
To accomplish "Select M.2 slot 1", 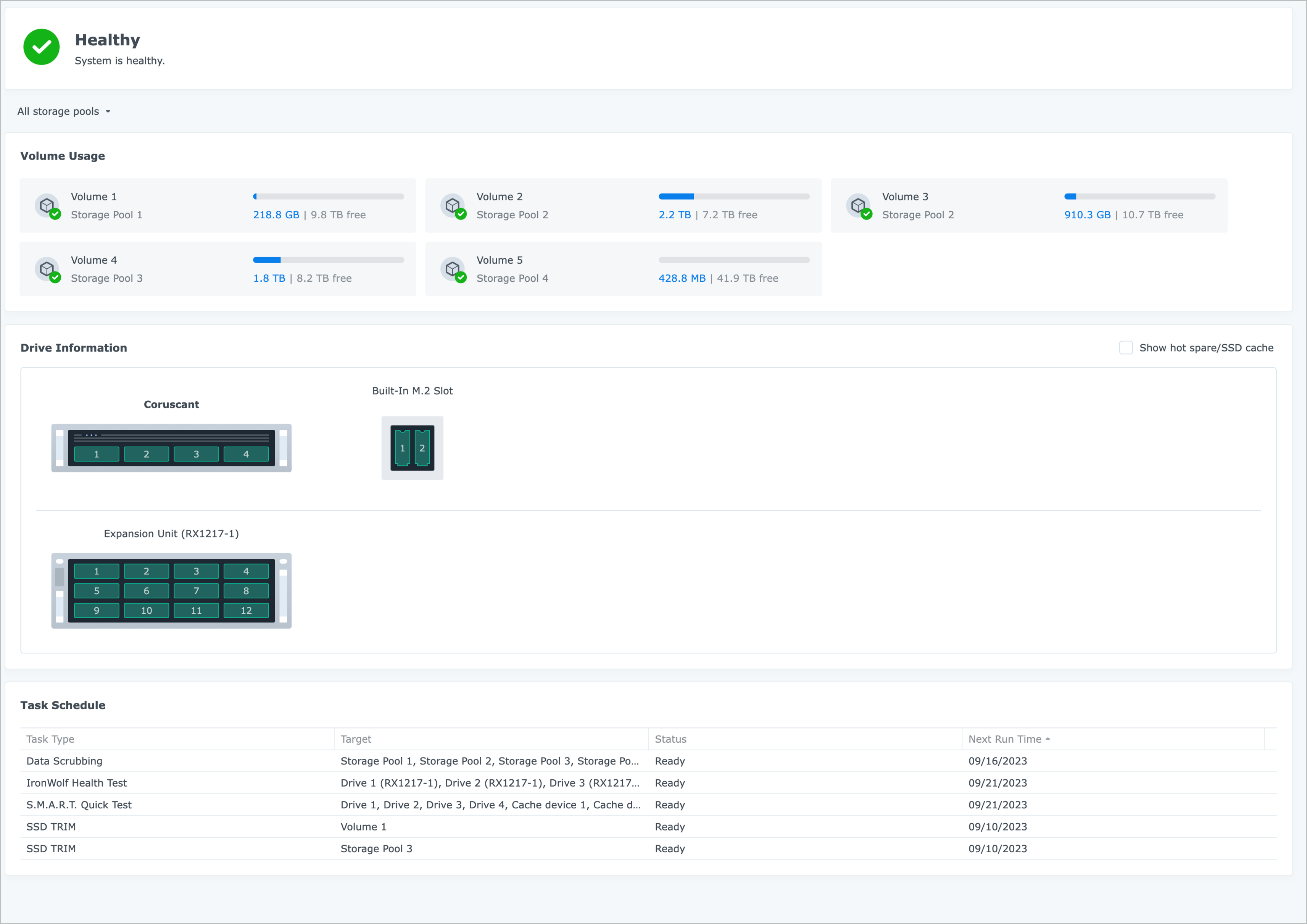I will (403, 448).
